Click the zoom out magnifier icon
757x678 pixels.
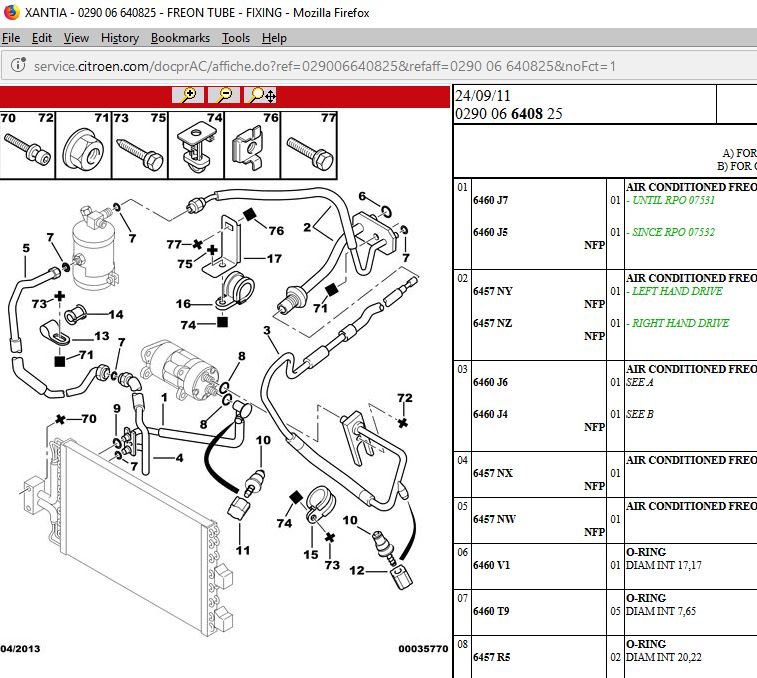coord(224,95)
